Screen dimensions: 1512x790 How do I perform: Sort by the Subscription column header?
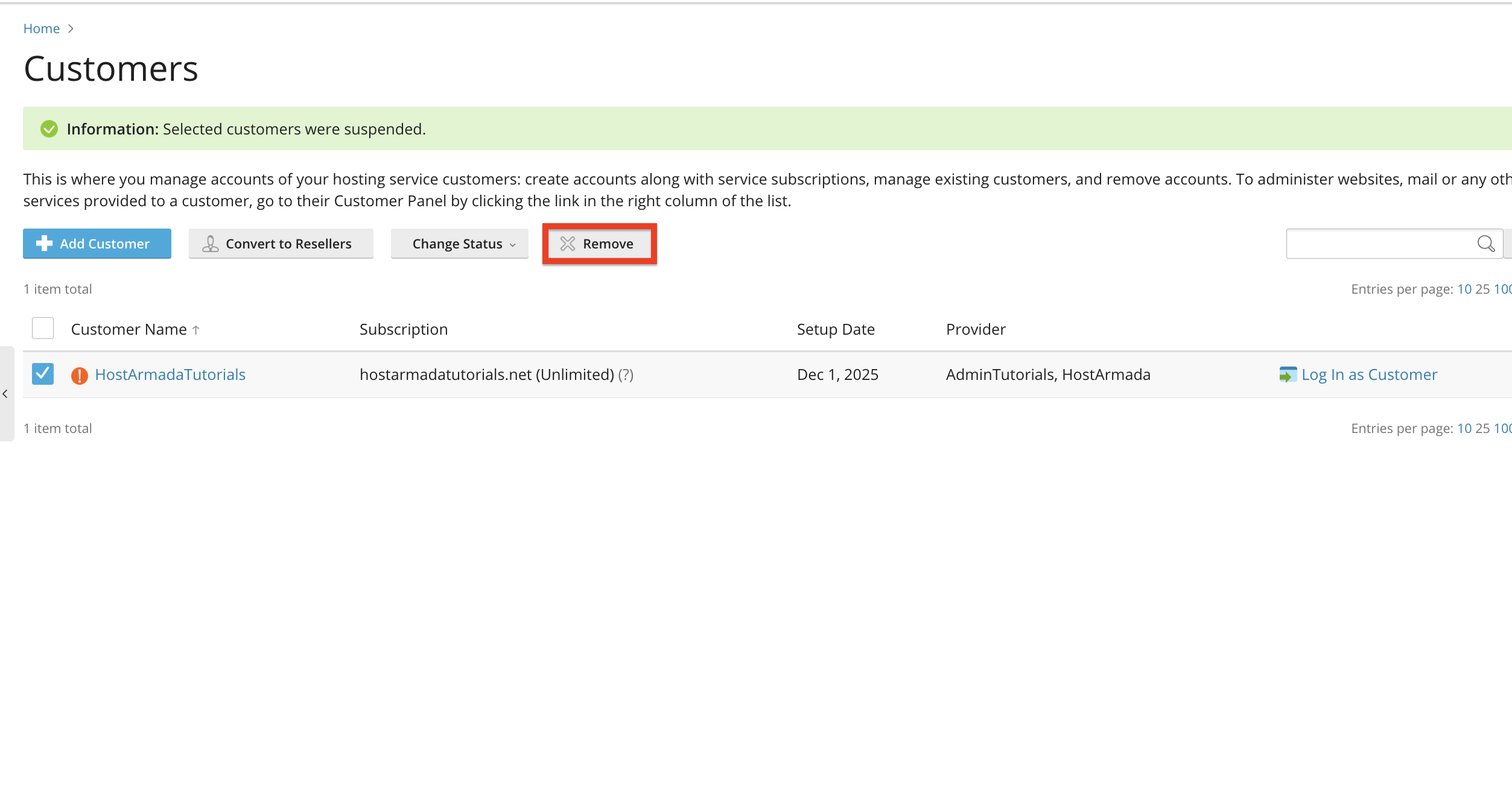click(404, 329)
